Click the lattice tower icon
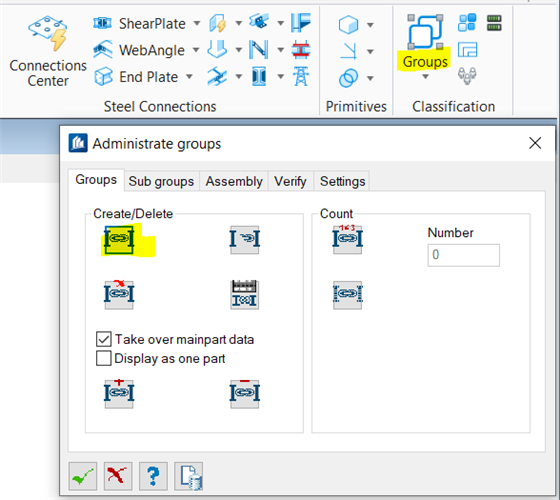560x500 pixels. (x=301, y=76)
